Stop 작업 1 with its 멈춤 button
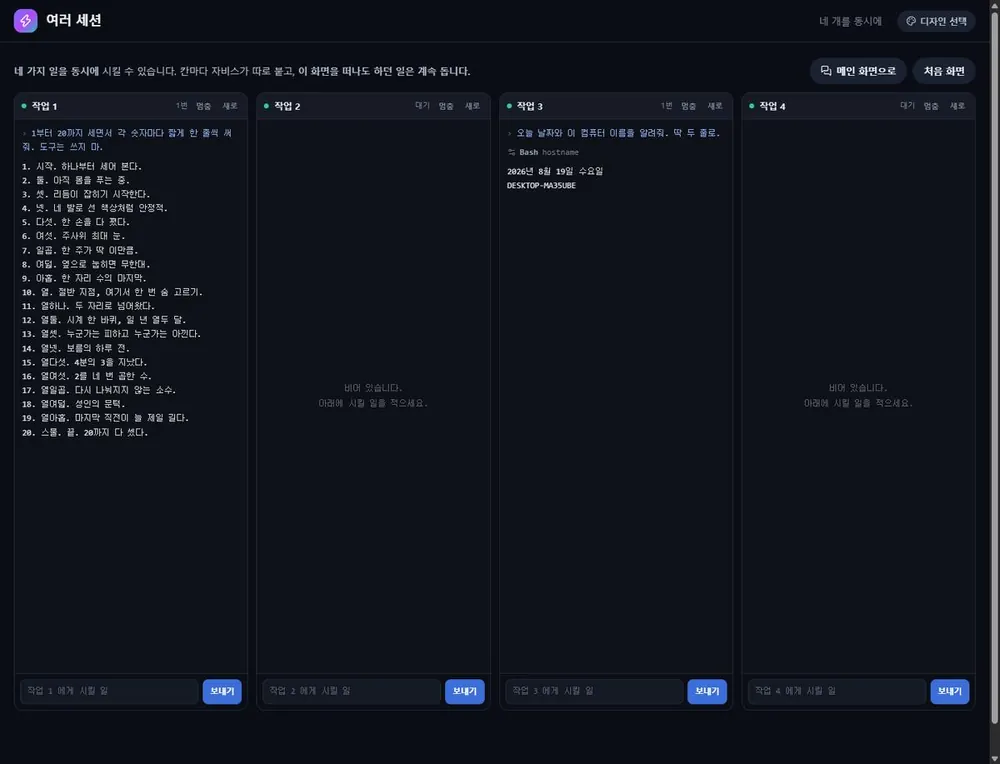The image size is (1000, 764). (203, 106)
